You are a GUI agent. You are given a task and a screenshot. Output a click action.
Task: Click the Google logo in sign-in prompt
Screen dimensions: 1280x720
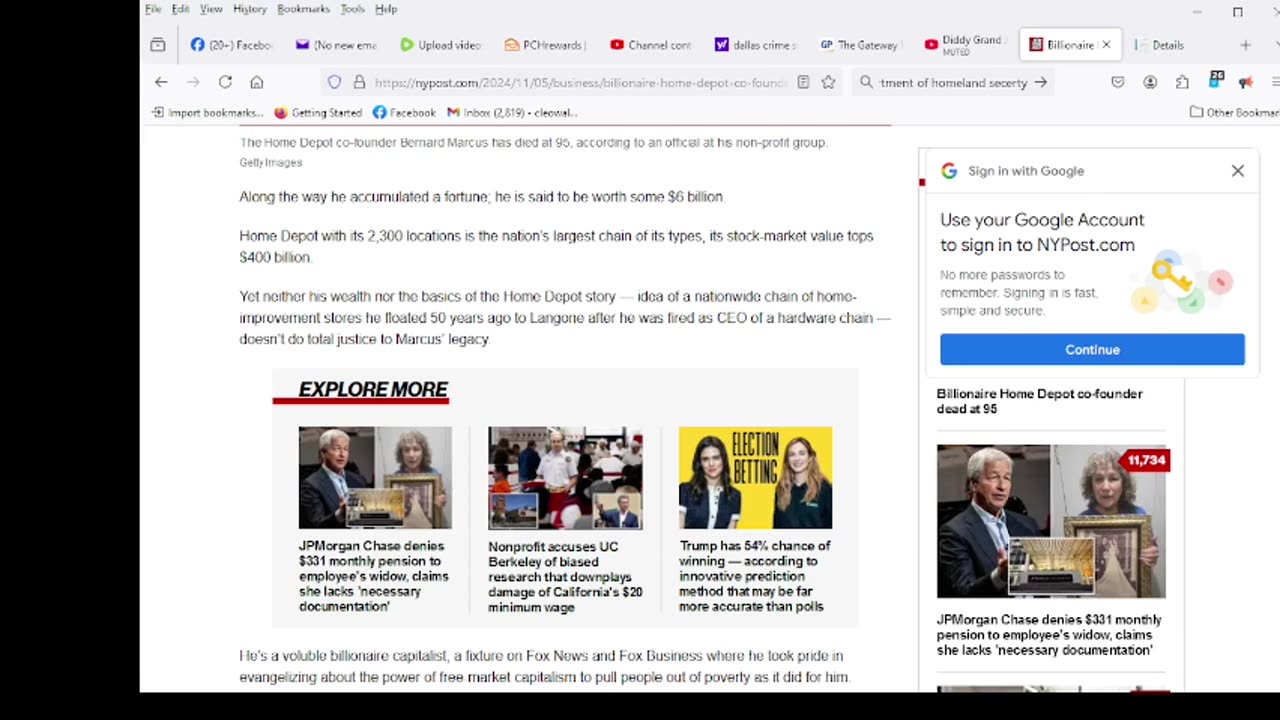[x=949, y=171]
